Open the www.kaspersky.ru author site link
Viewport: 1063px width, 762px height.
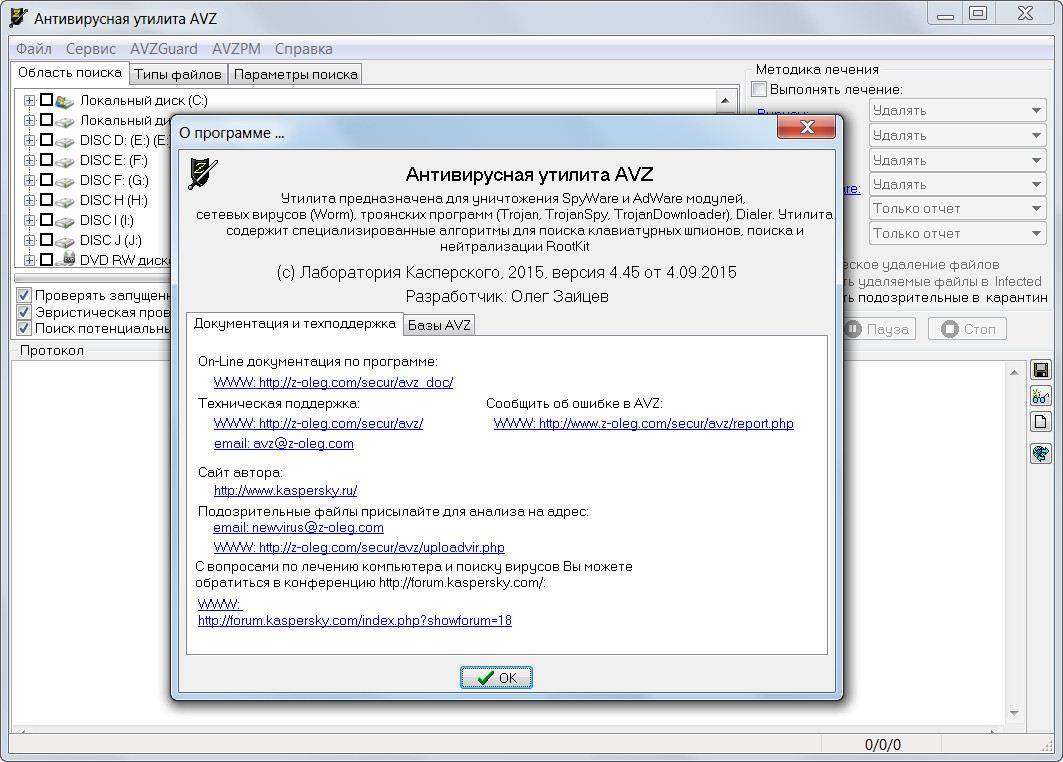(x=285, y=490)
